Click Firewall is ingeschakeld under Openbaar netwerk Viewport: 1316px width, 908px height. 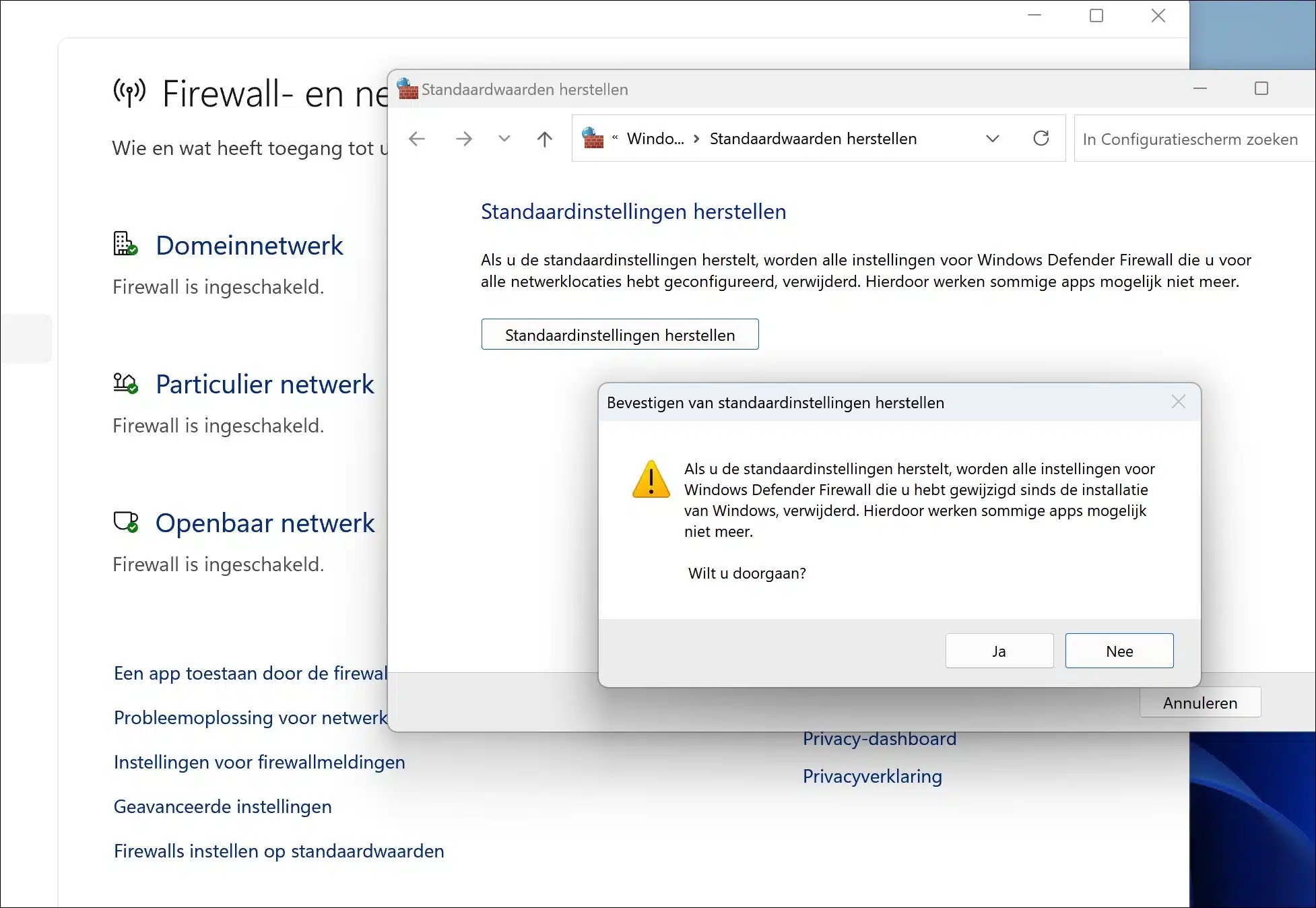point(218,564)
